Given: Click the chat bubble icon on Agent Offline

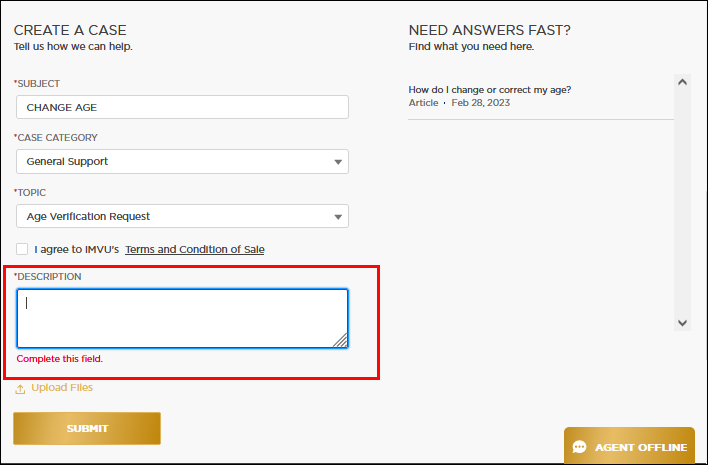Looking at the screenshot, I should pos(579,447).
